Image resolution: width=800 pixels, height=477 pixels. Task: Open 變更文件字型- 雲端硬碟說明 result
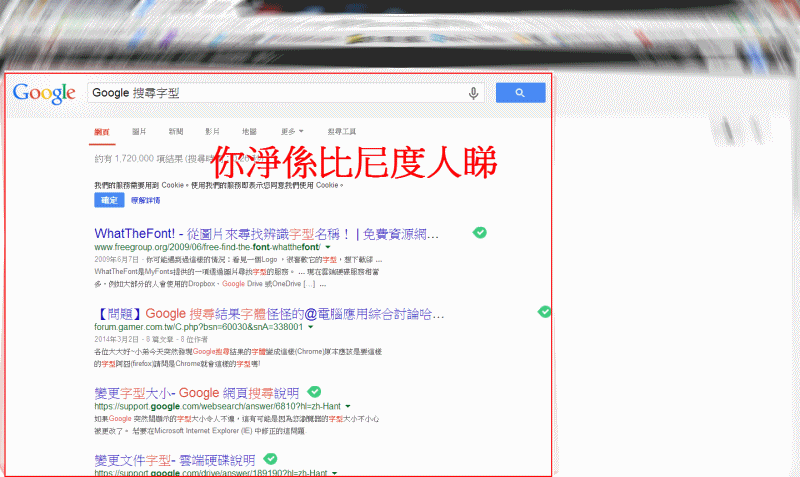(174, 460)
